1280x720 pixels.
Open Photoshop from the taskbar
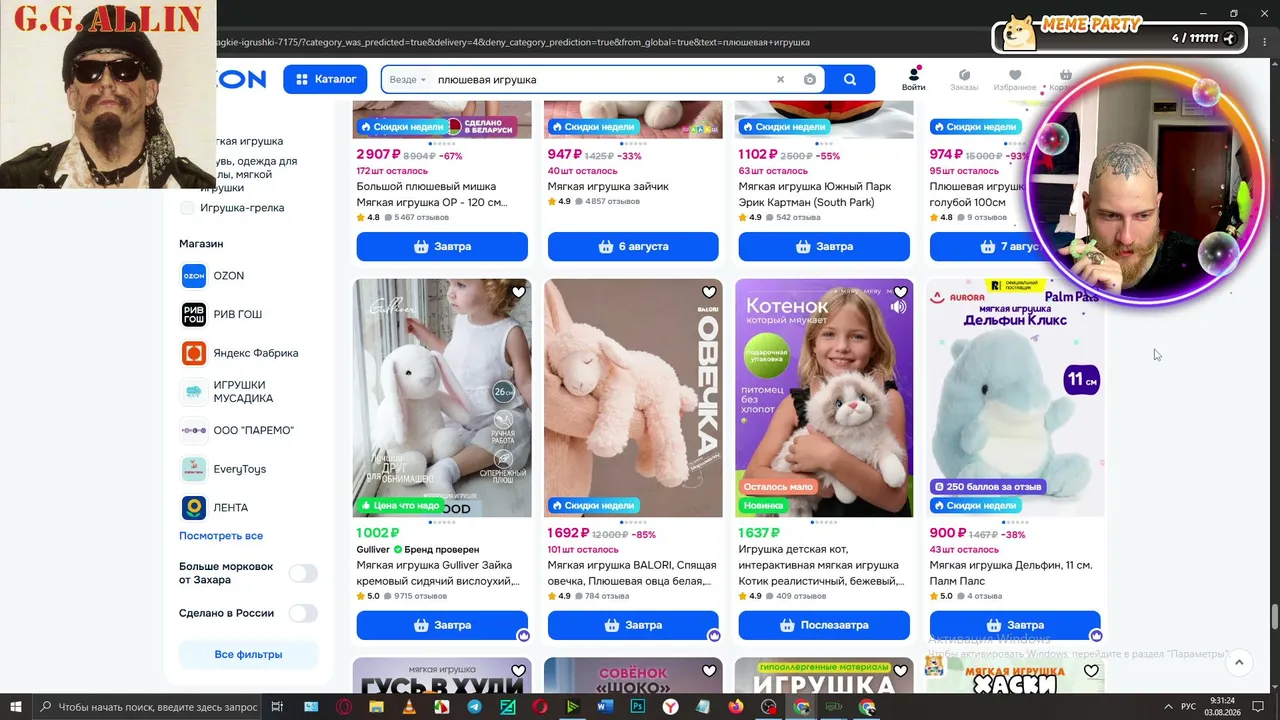(638, 707)
